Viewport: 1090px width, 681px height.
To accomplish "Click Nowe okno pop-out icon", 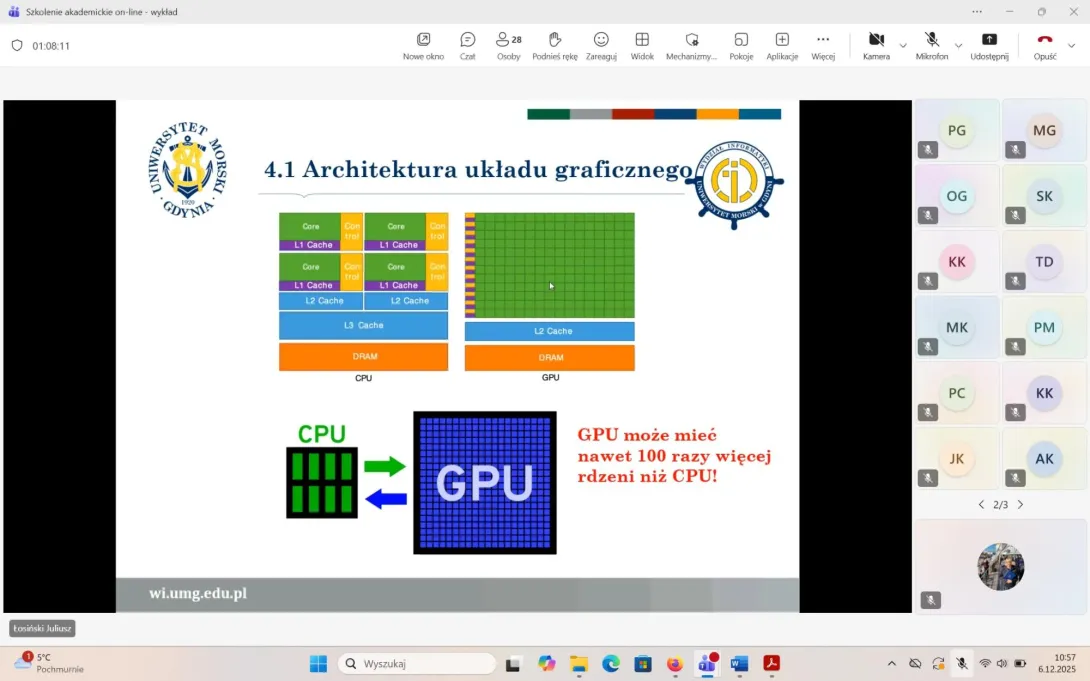I will [423, 45].
